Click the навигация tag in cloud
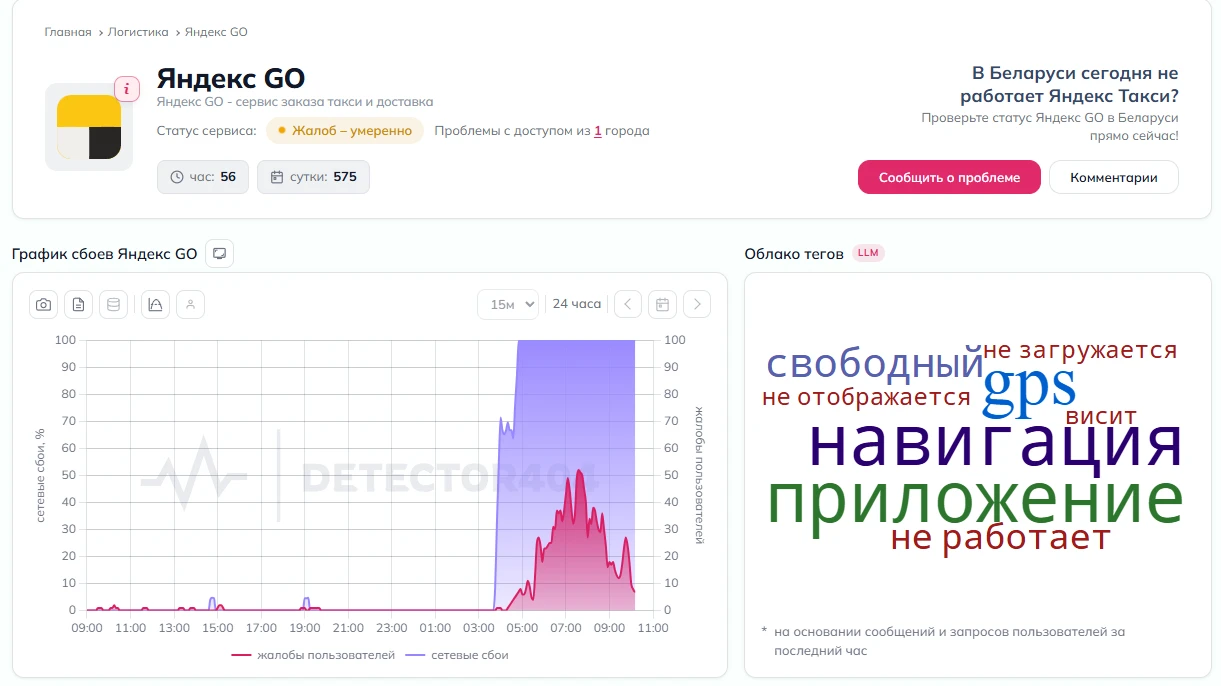 click(x=996, y=441)
